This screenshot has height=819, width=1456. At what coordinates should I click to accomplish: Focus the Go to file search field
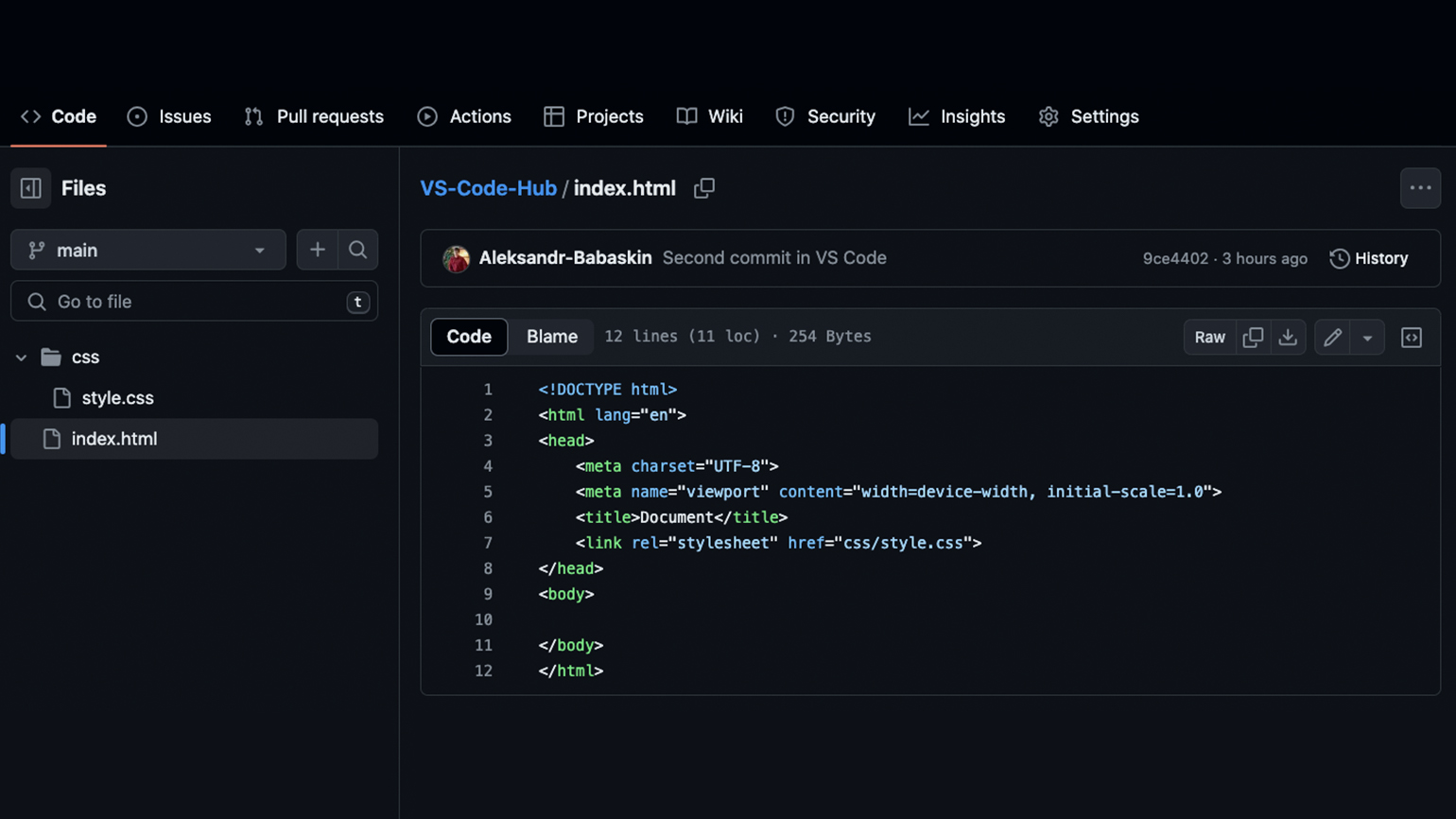194,302
